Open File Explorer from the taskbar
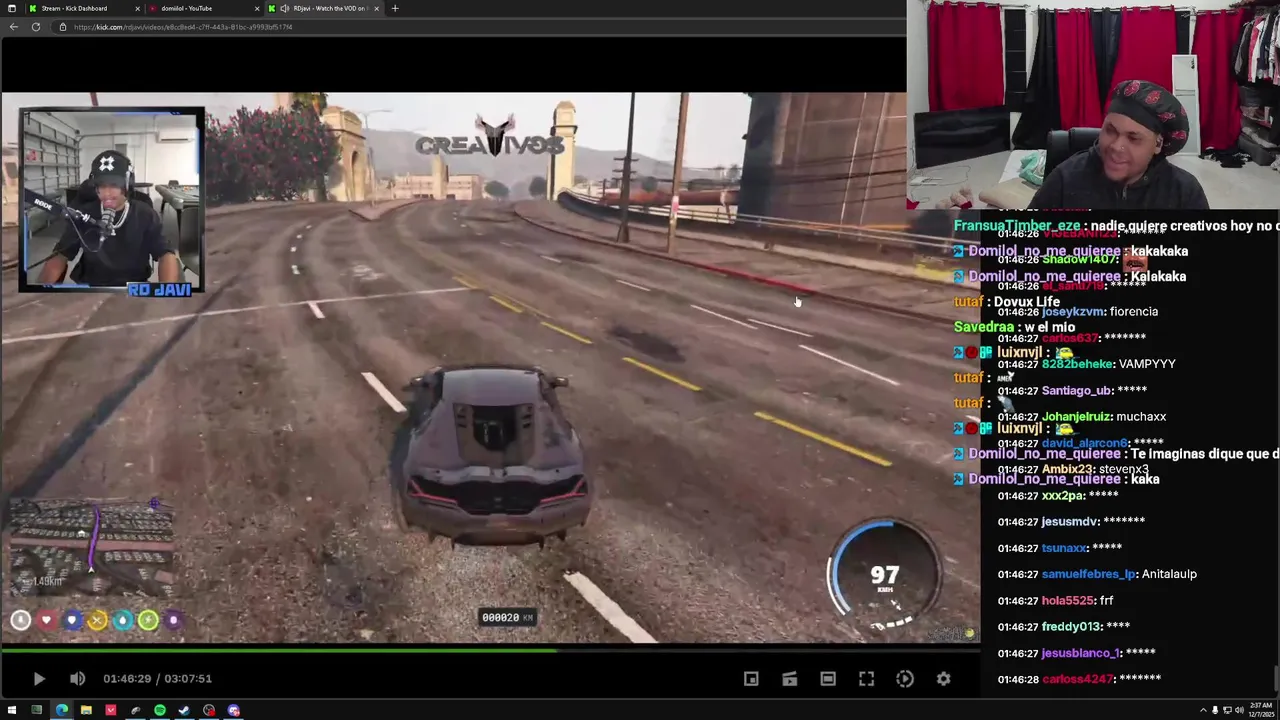Screen dimensions: 1280x720 point(86,711)
